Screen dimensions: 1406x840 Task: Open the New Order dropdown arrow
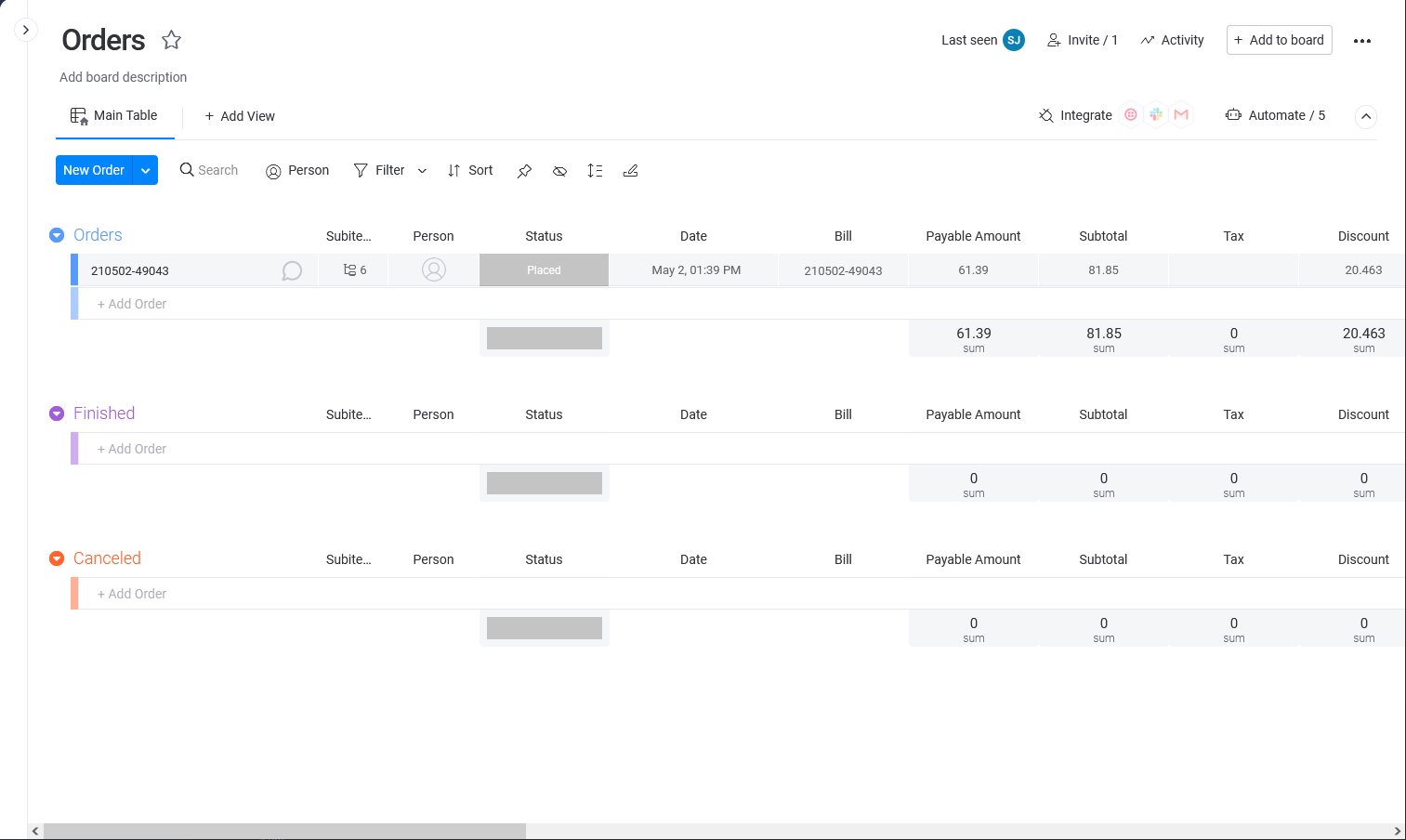click(x=146, y=170)
